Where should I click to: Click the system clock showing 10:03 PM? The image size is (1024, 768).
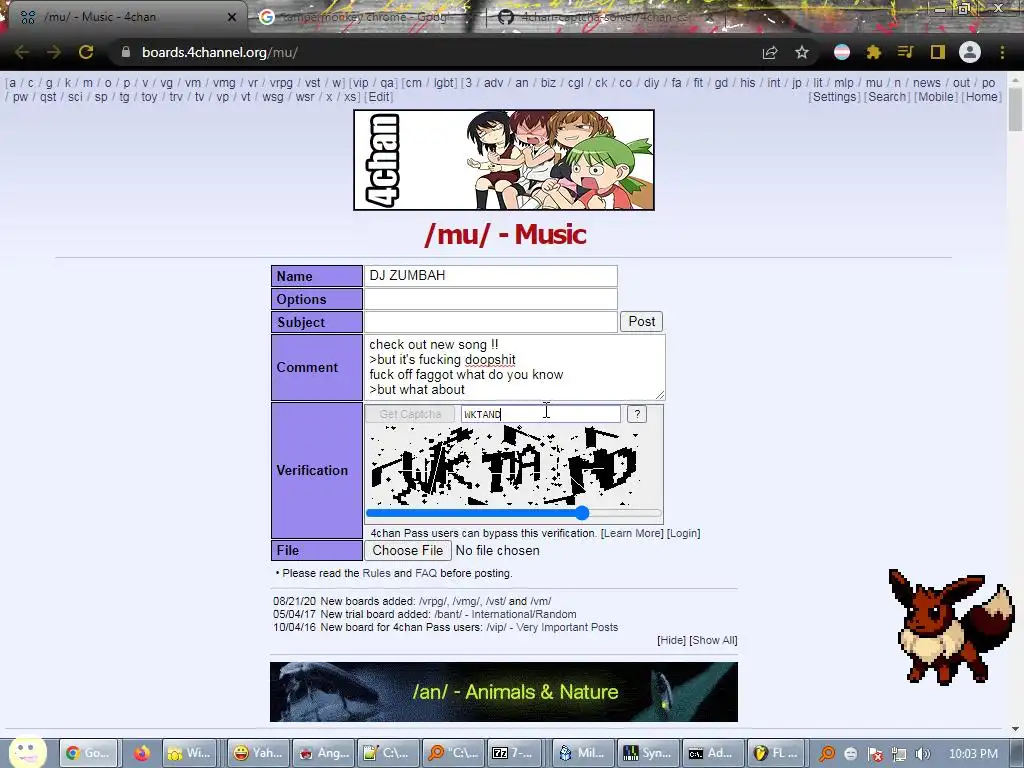[973, 754]
